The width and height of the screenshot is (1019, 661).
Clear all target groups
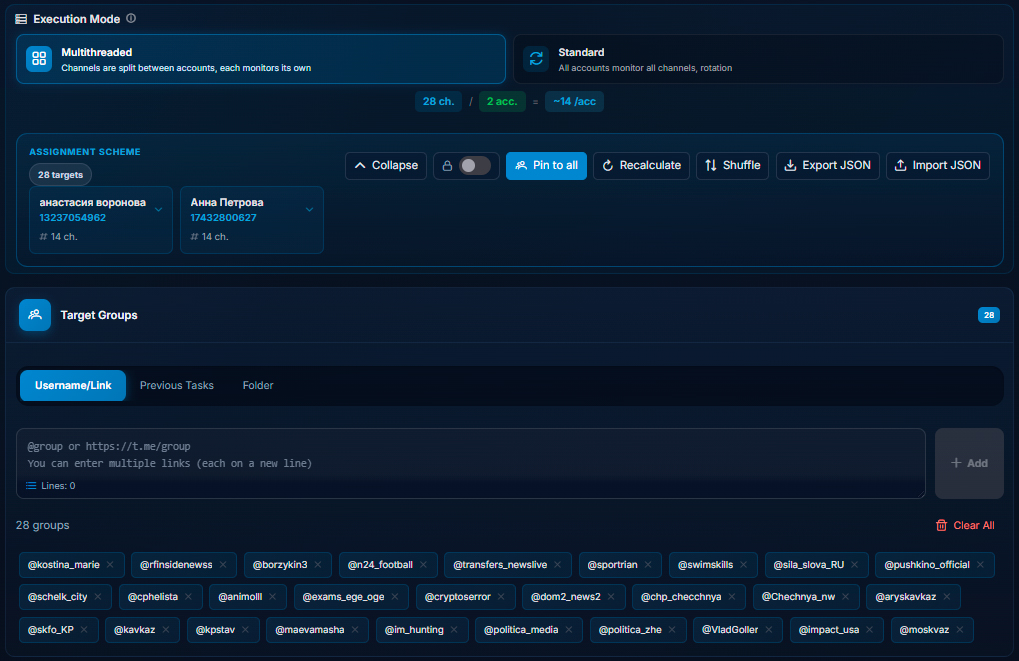(965, 525)
